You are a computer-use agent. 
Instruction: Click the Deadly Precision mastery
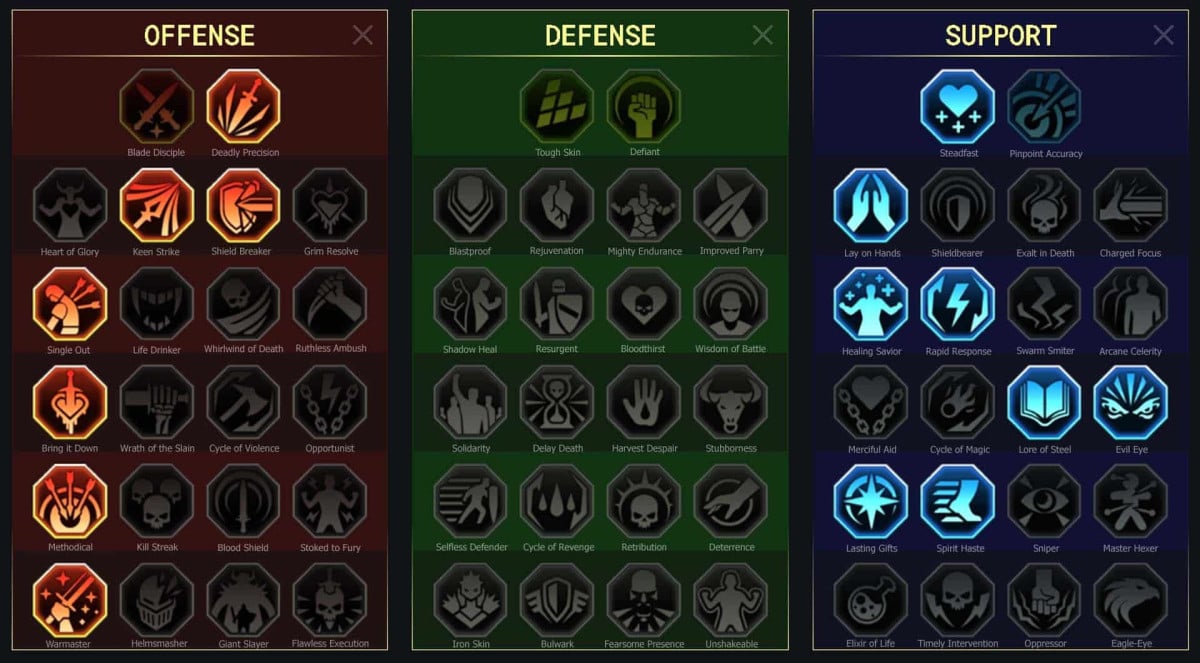click(x=244, y=106)
